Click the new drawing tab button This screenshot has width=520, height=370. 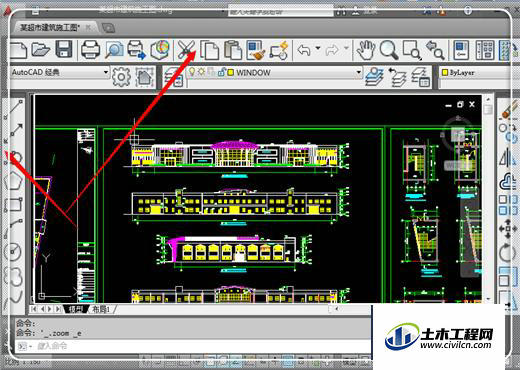pyautogui.click(x=108, y=28)
